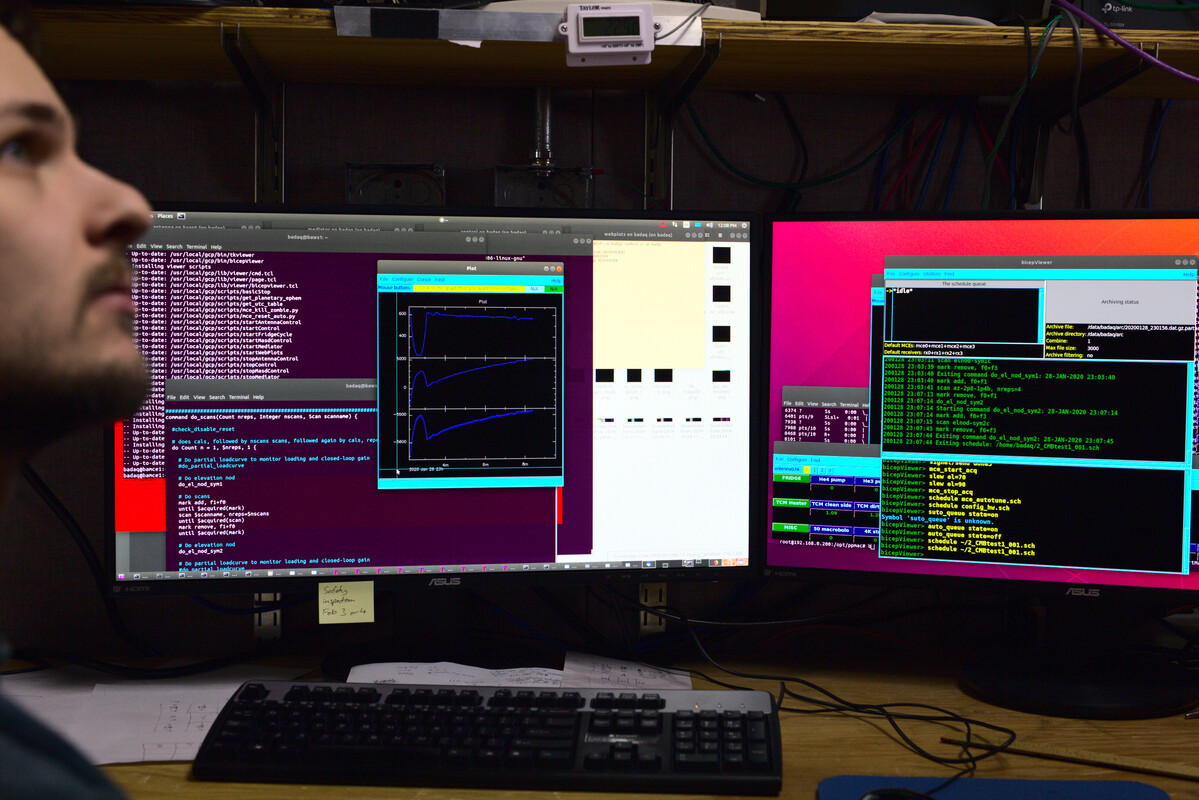Open the Plot window's Configure menu

402,279
